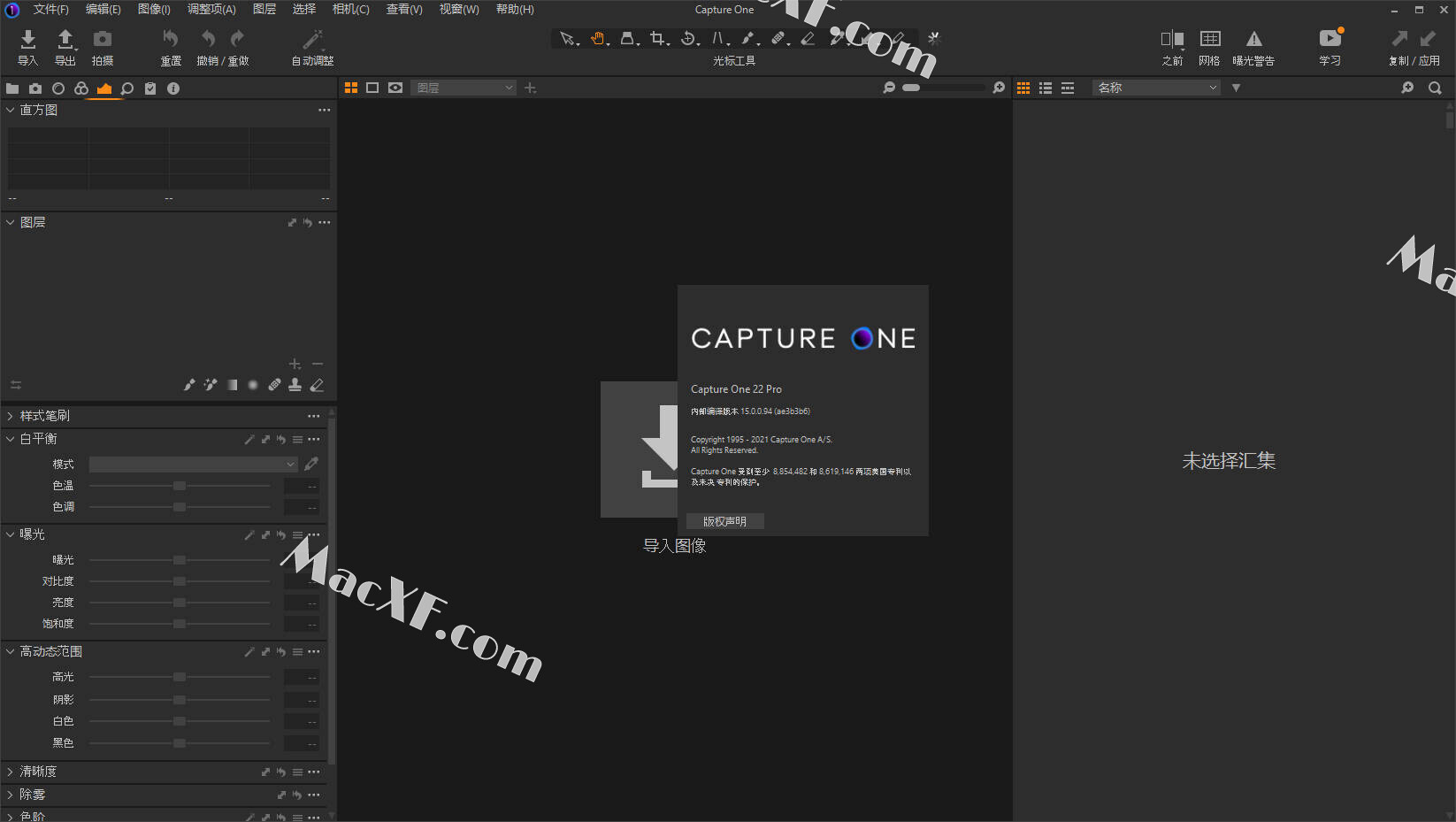Pick white balance with eyedropper icon

(311, 464)
